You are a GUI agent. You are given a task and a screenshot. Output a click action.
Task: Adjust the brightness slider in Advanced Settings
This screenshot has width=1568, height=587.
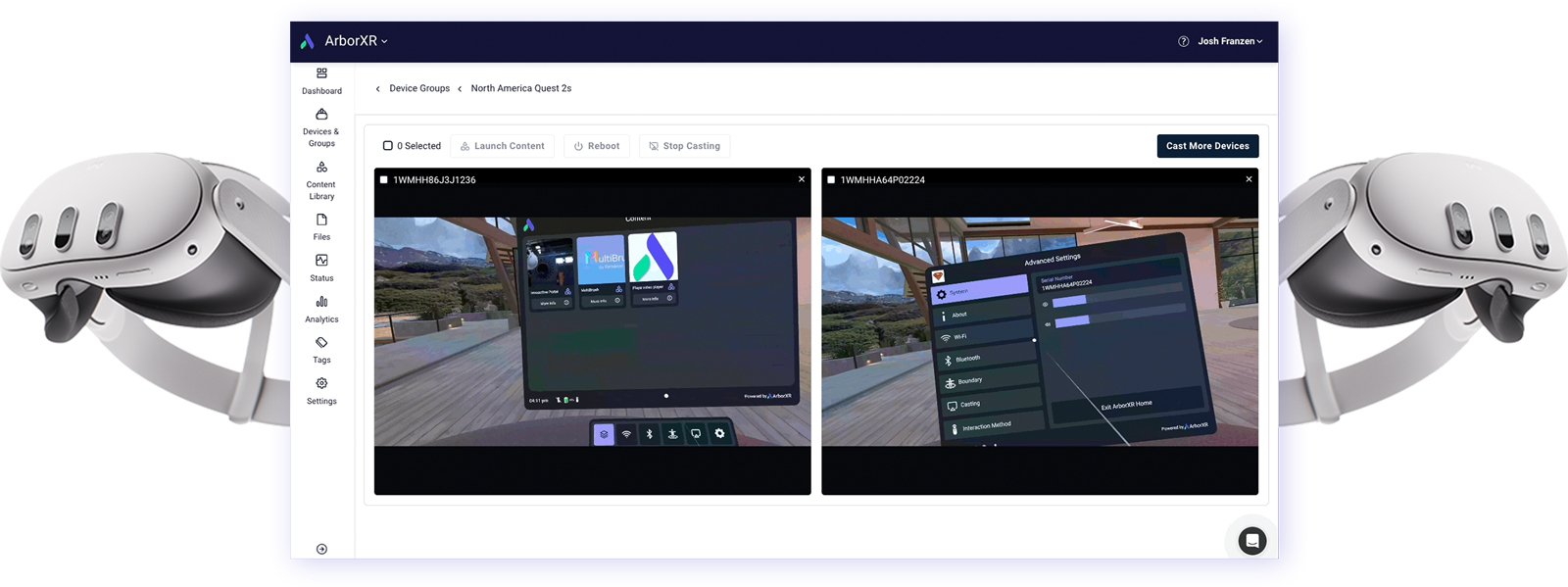(1117, 297)
